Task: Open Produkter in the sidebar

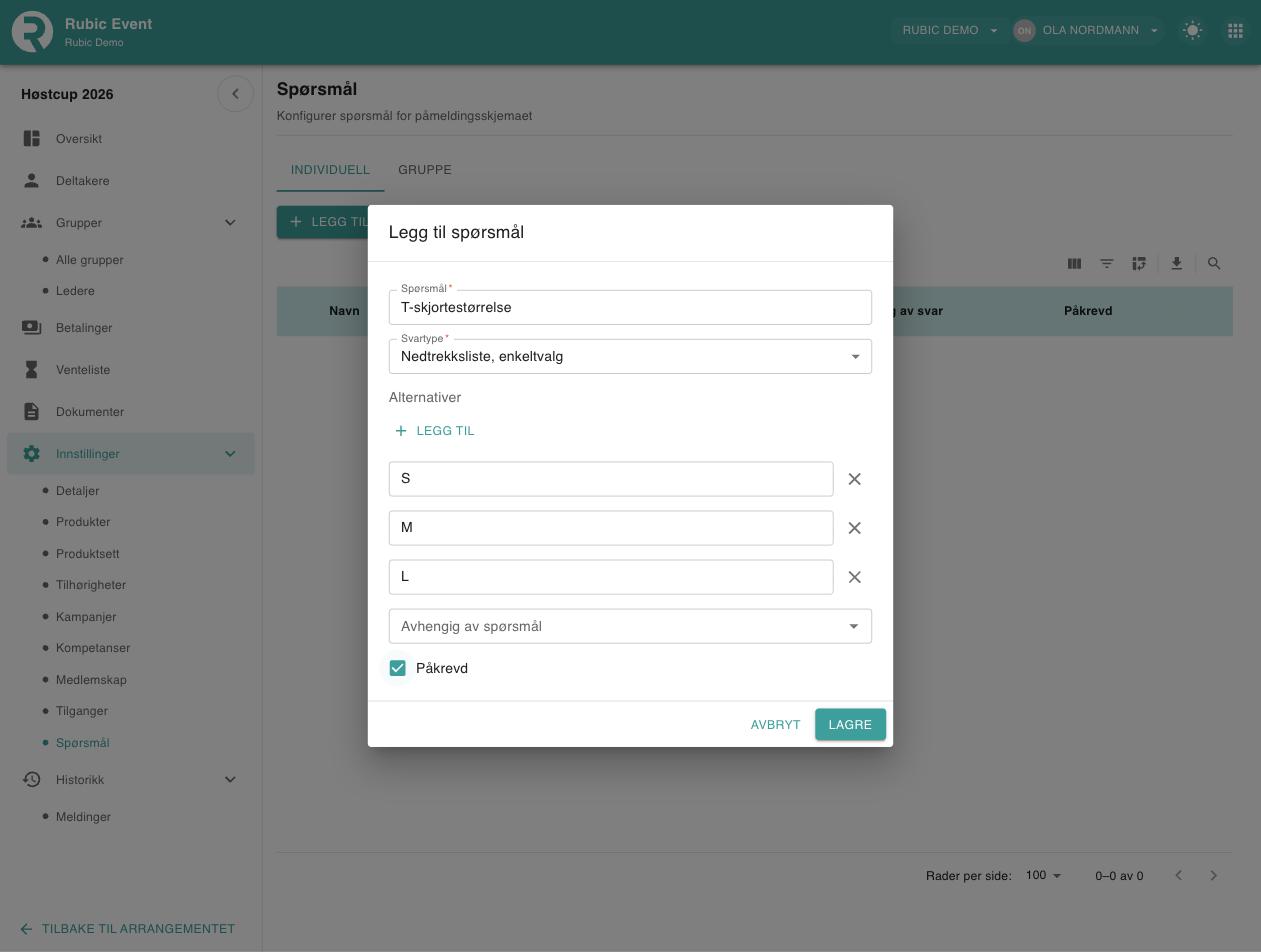Action: coord(83,522)
